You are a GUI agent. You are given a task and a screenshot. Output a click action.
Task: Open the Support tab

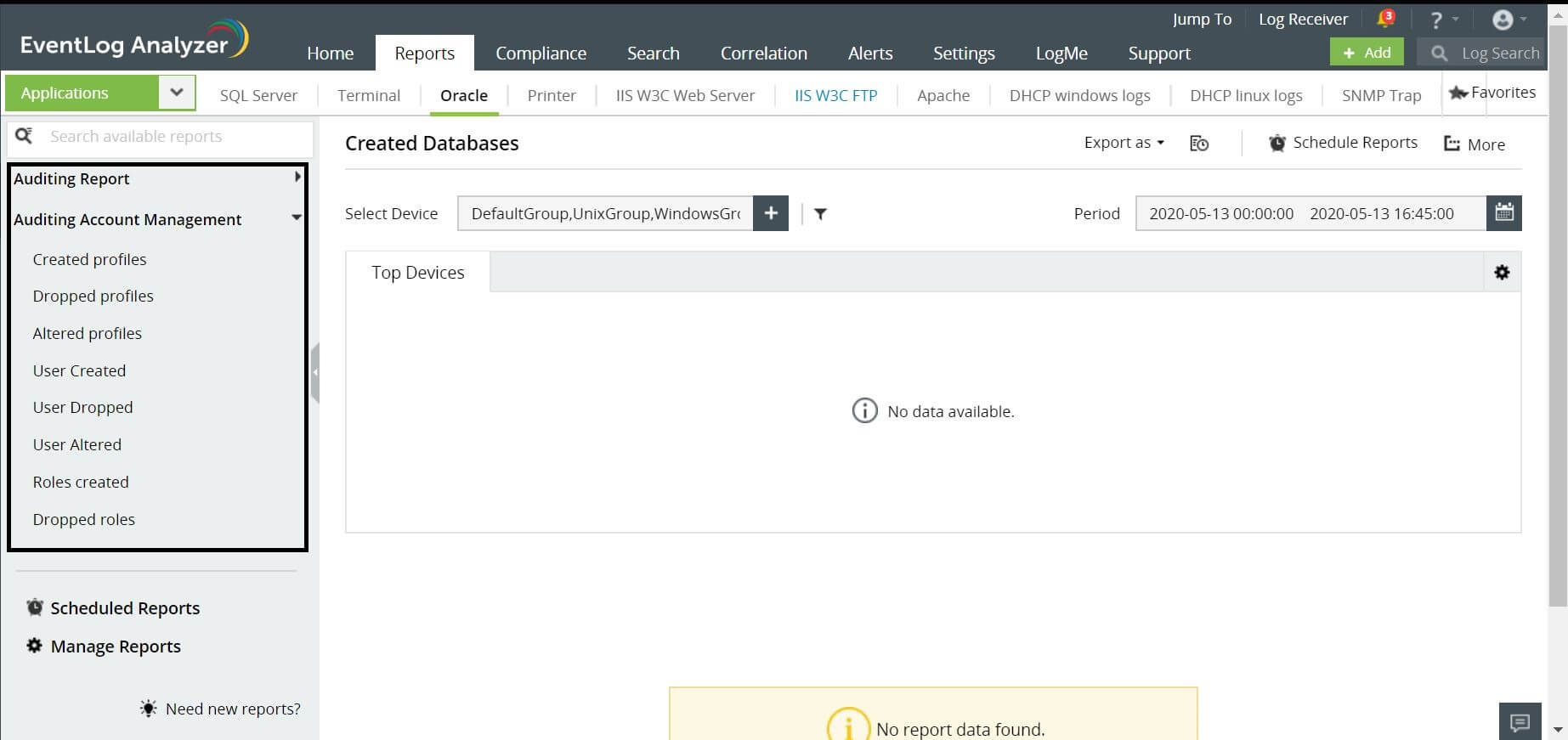click(1159, 53)
